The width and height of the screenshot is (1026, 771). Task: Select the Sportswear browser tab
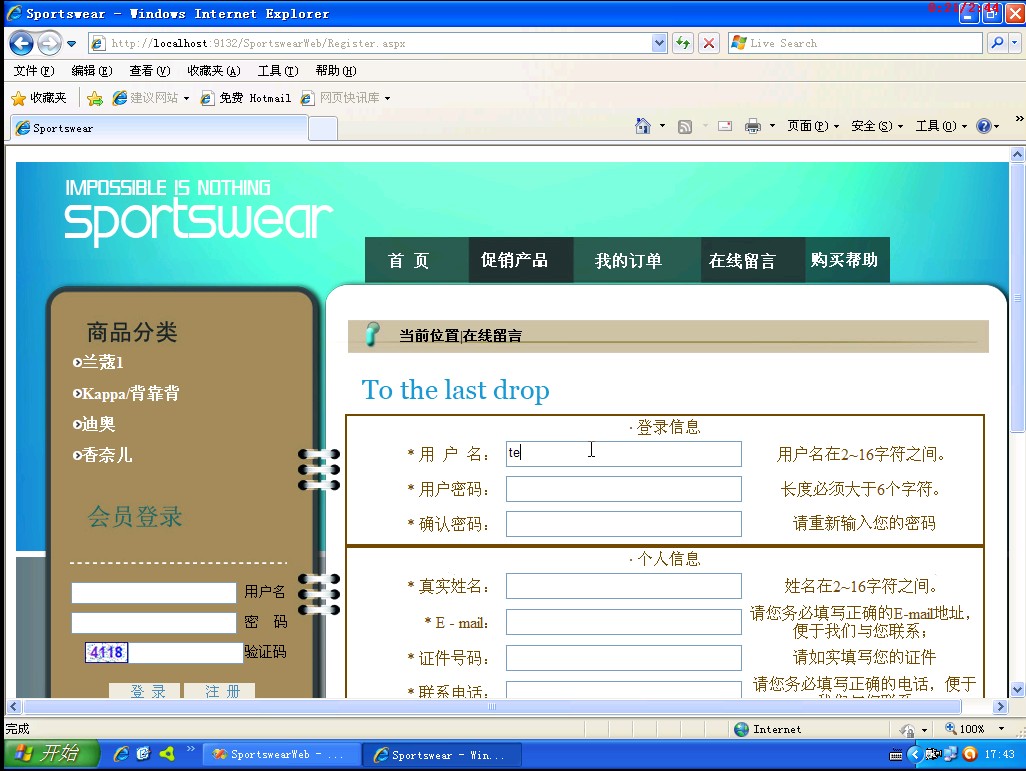(159, 128)
